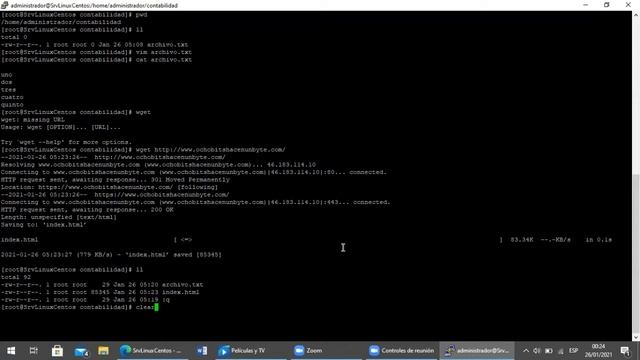Click the scrollbar down arrow

[x=636, y=338]
